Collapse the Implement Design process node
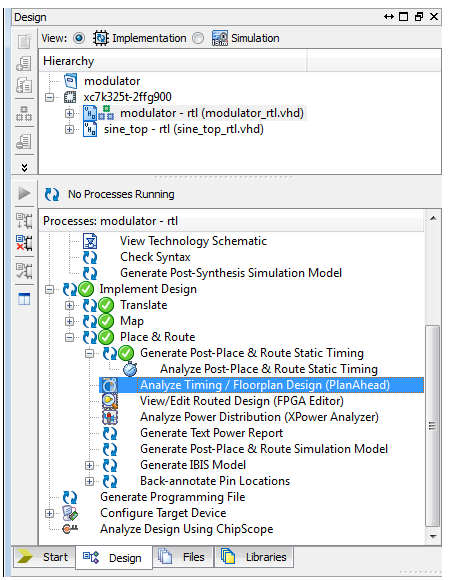 tap(50, 289)
